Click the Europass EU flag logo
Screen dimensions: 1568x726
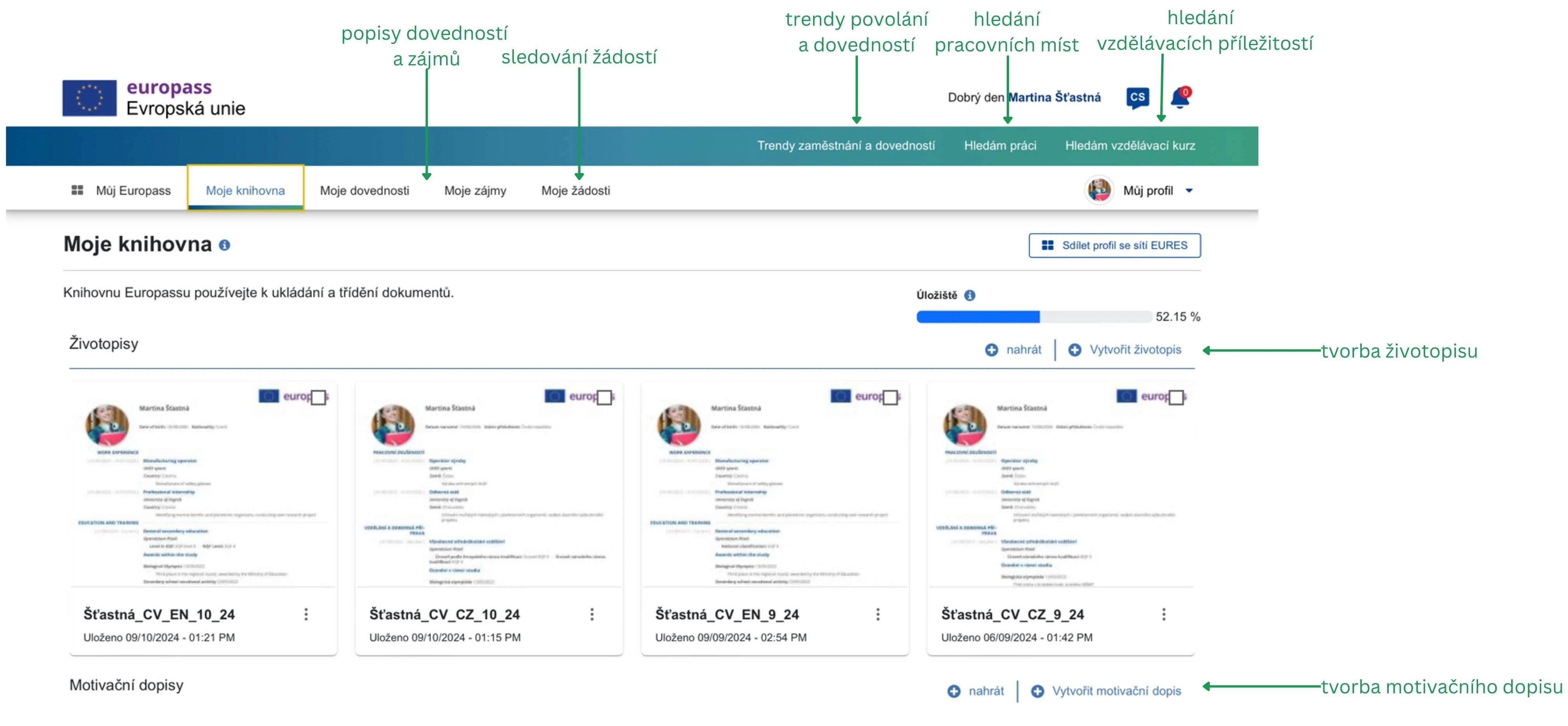(89, 98)
